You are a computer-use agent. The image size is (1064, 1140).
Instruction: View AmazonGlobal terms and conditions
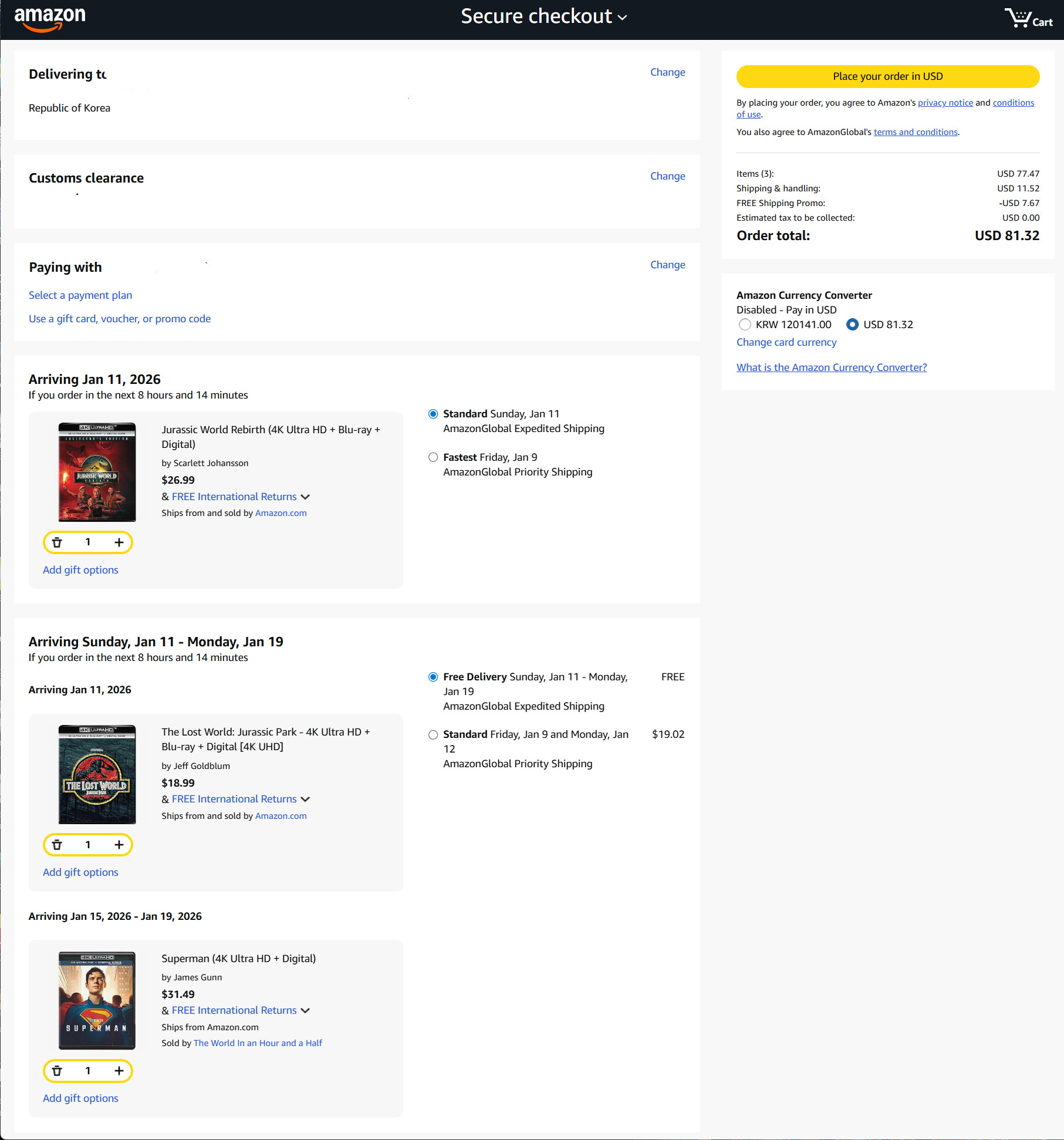(916, 132)
